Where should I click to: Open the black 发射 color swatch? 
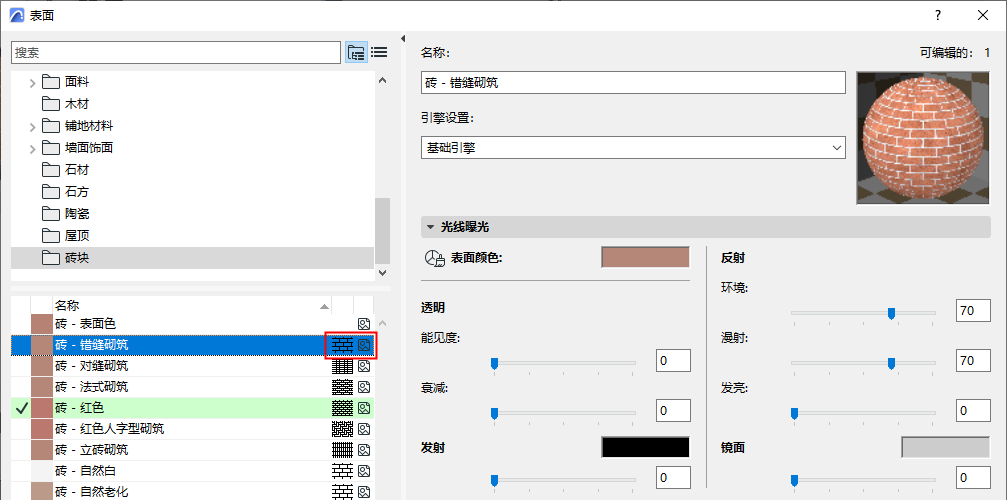(645, 447)
